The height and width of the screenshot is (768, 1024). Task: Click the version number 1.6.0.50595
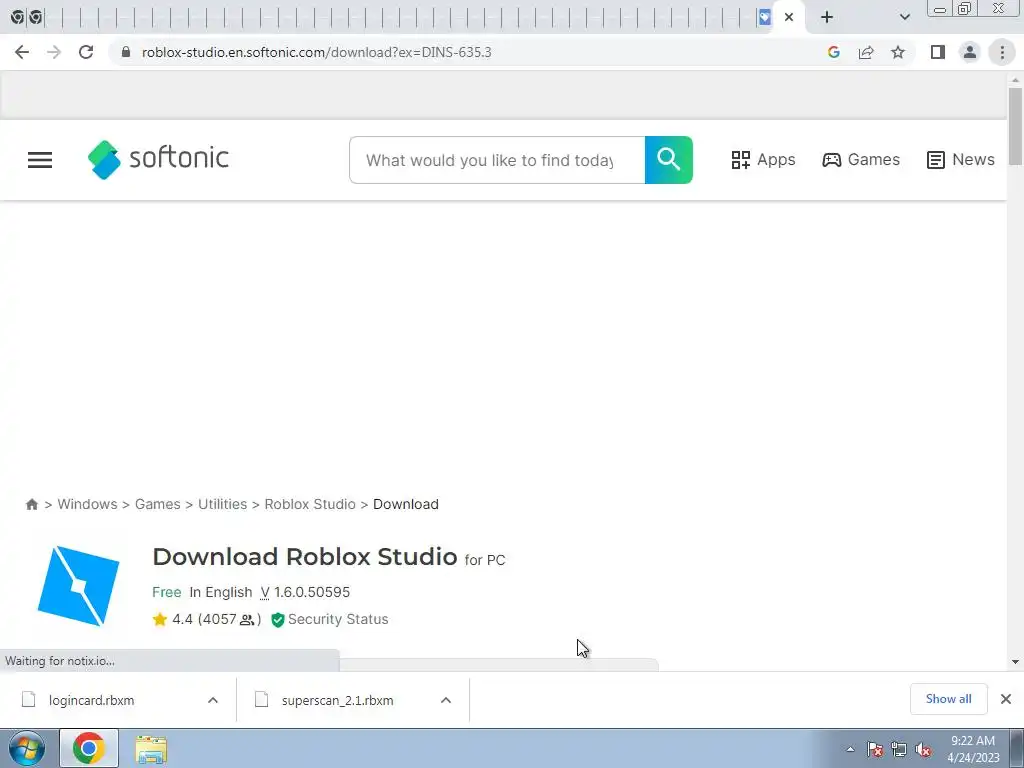(x=312, y=592)
